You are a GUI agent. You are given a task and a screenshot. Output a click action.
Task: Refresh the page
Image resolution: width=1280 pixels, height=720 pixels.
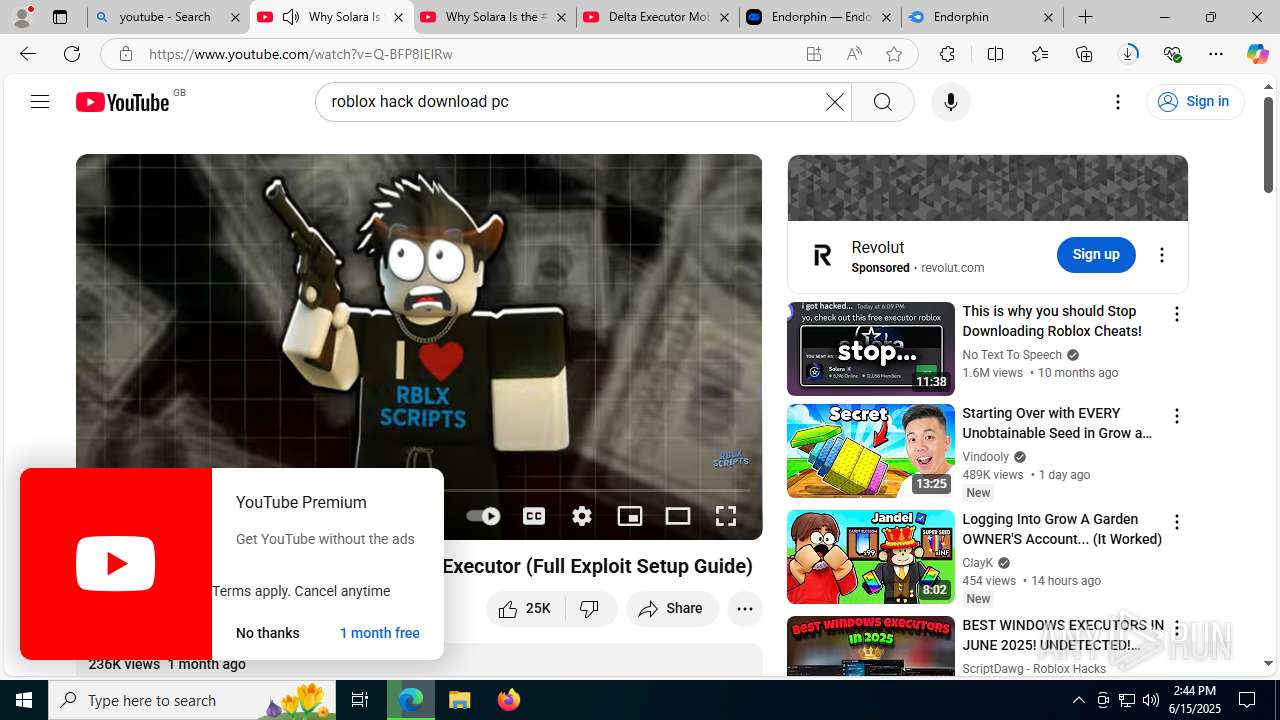72,54
